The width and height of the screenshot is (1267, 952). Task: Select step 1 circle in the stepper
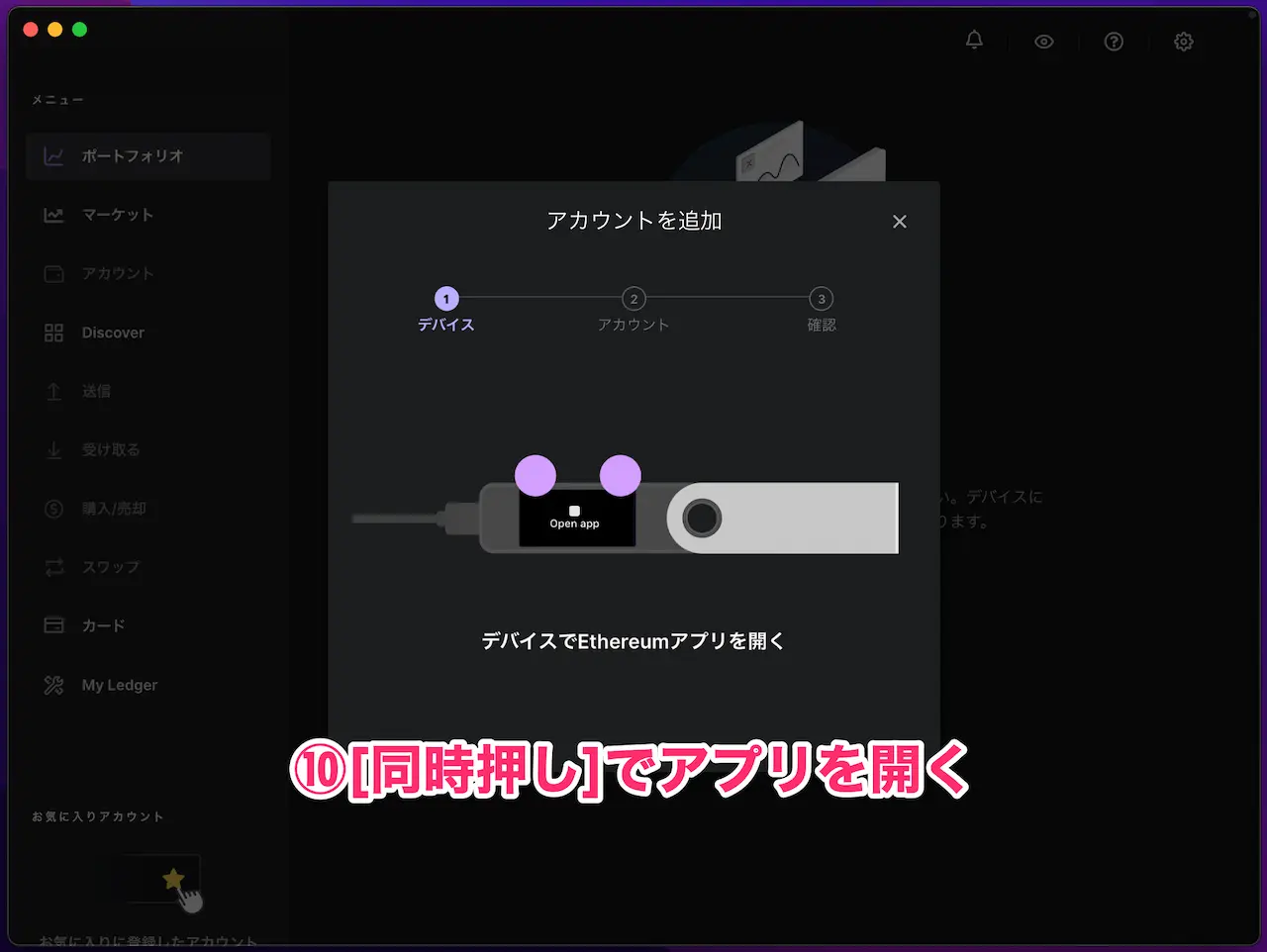pos(446,299)
